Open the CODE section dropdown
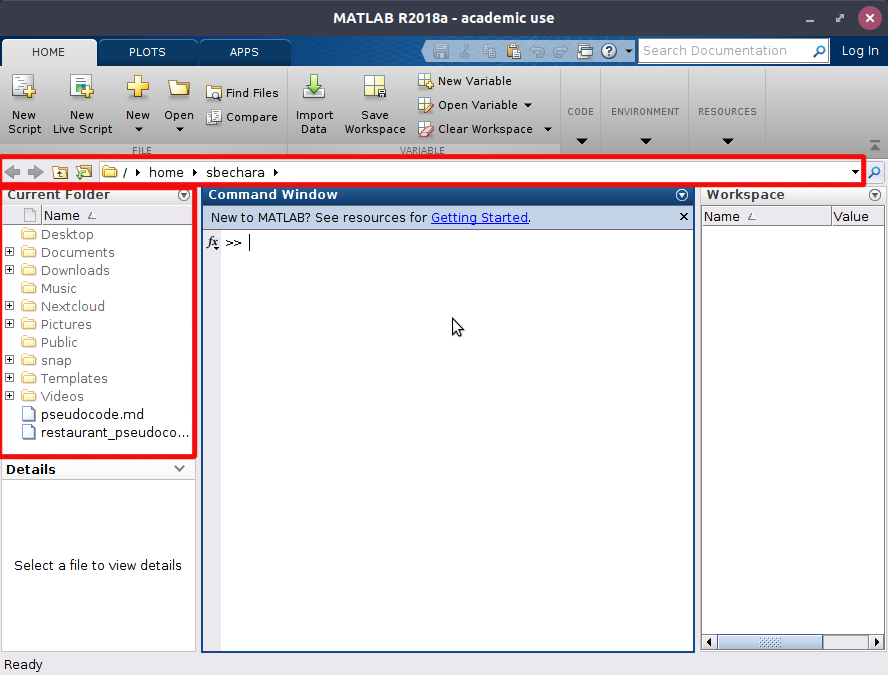The height and width of the screenshot is (675, 888). pyautogui.click(x=582, y=141)
